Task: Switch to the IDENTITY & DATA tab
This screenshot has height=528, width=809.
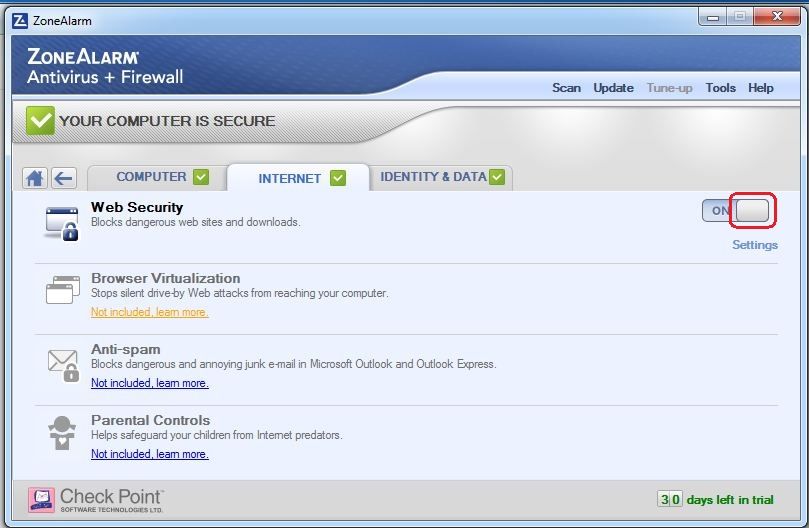Action: 441,178
